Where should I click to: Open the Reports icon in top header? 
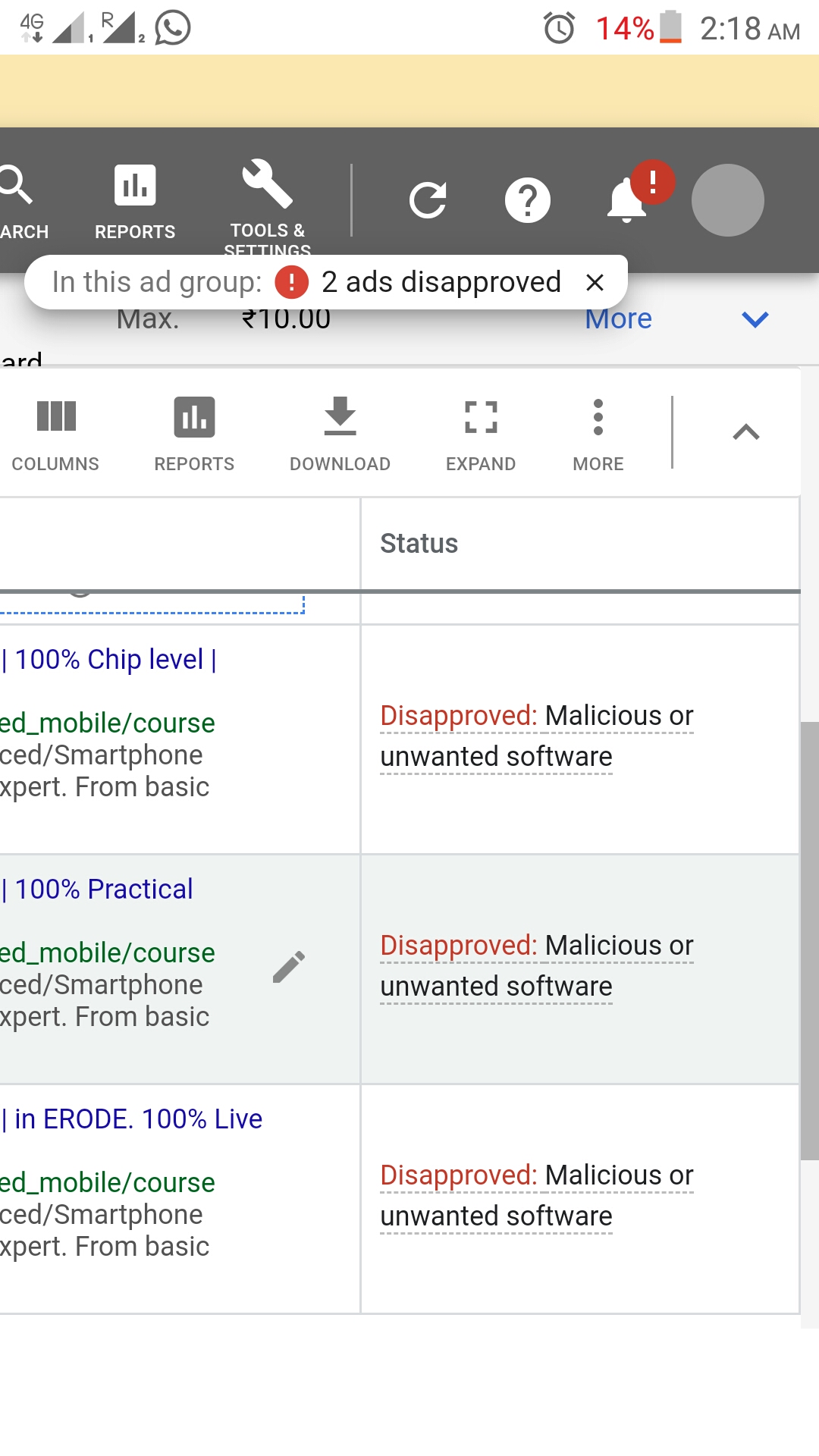click(x=135, y=200)
